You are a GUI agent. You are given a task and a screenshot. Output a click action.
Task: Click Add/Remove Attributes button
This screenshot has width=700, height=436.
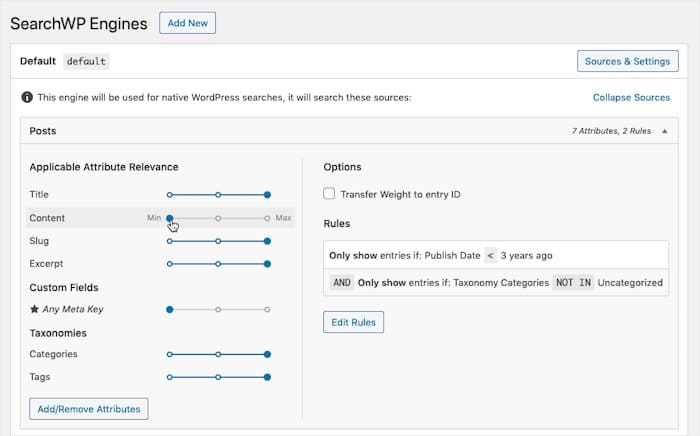coord(89,408)
